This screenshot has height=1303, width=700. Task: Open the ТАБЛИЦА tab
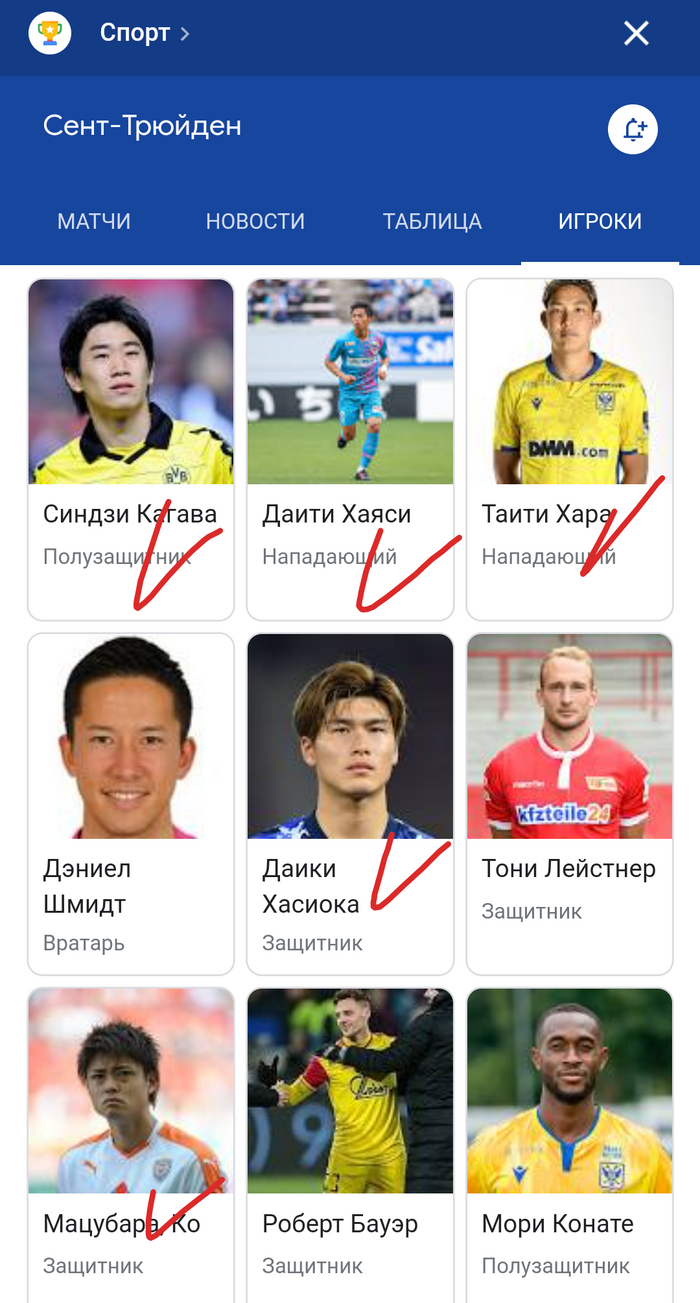pos(432,222)
